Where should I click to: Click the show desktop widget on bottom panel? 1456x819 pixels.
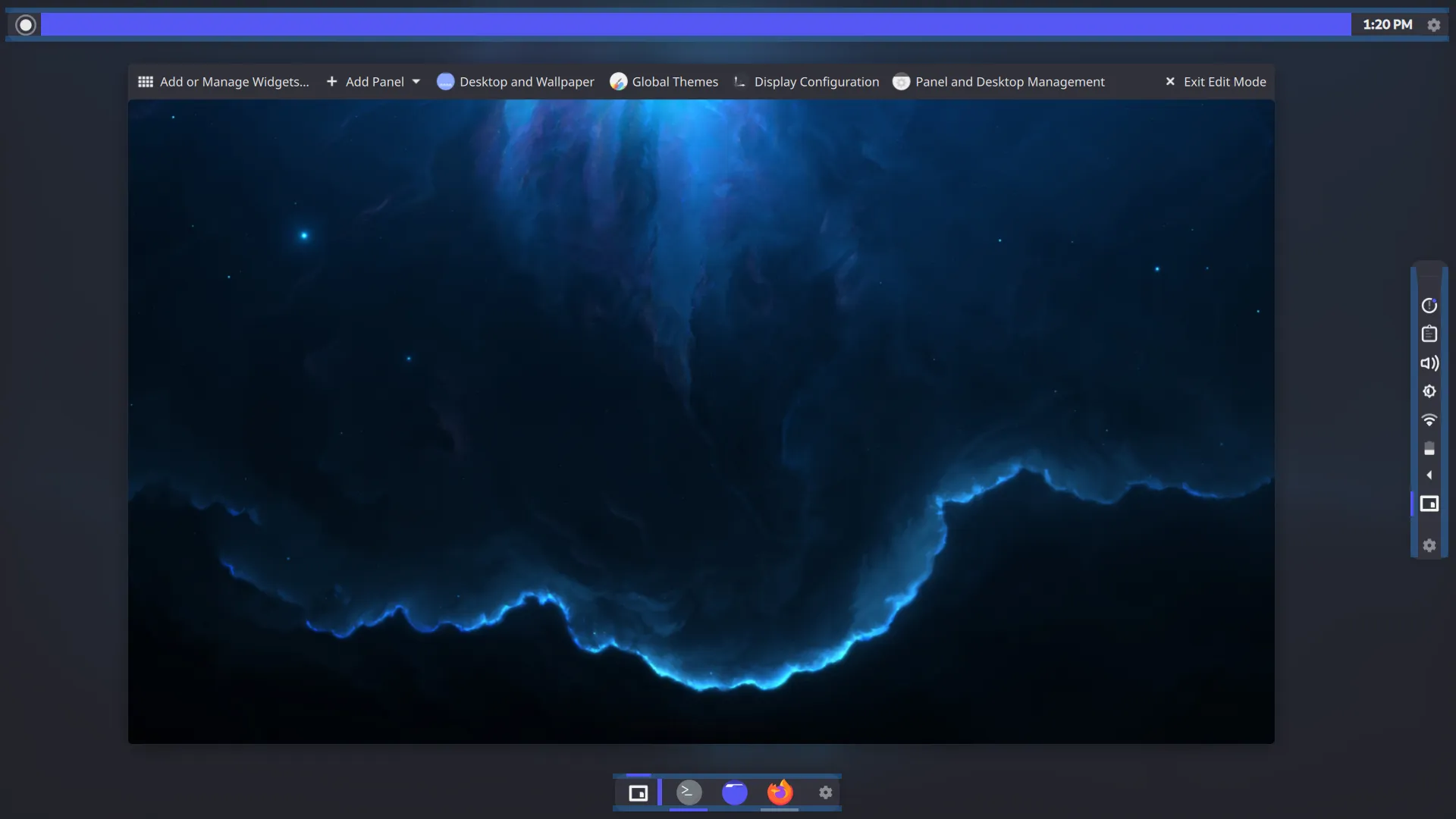(x=639, y=792)
